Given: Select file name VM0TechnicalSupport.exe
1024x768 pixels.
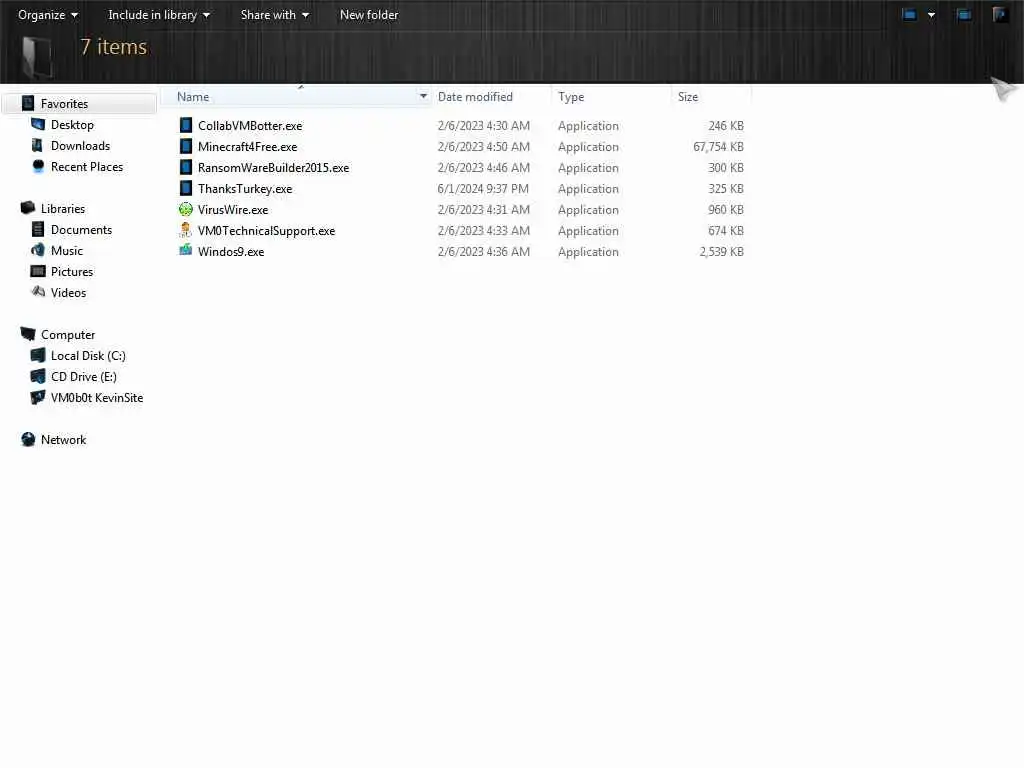Looking at the screenshot, I should [266, 230].
